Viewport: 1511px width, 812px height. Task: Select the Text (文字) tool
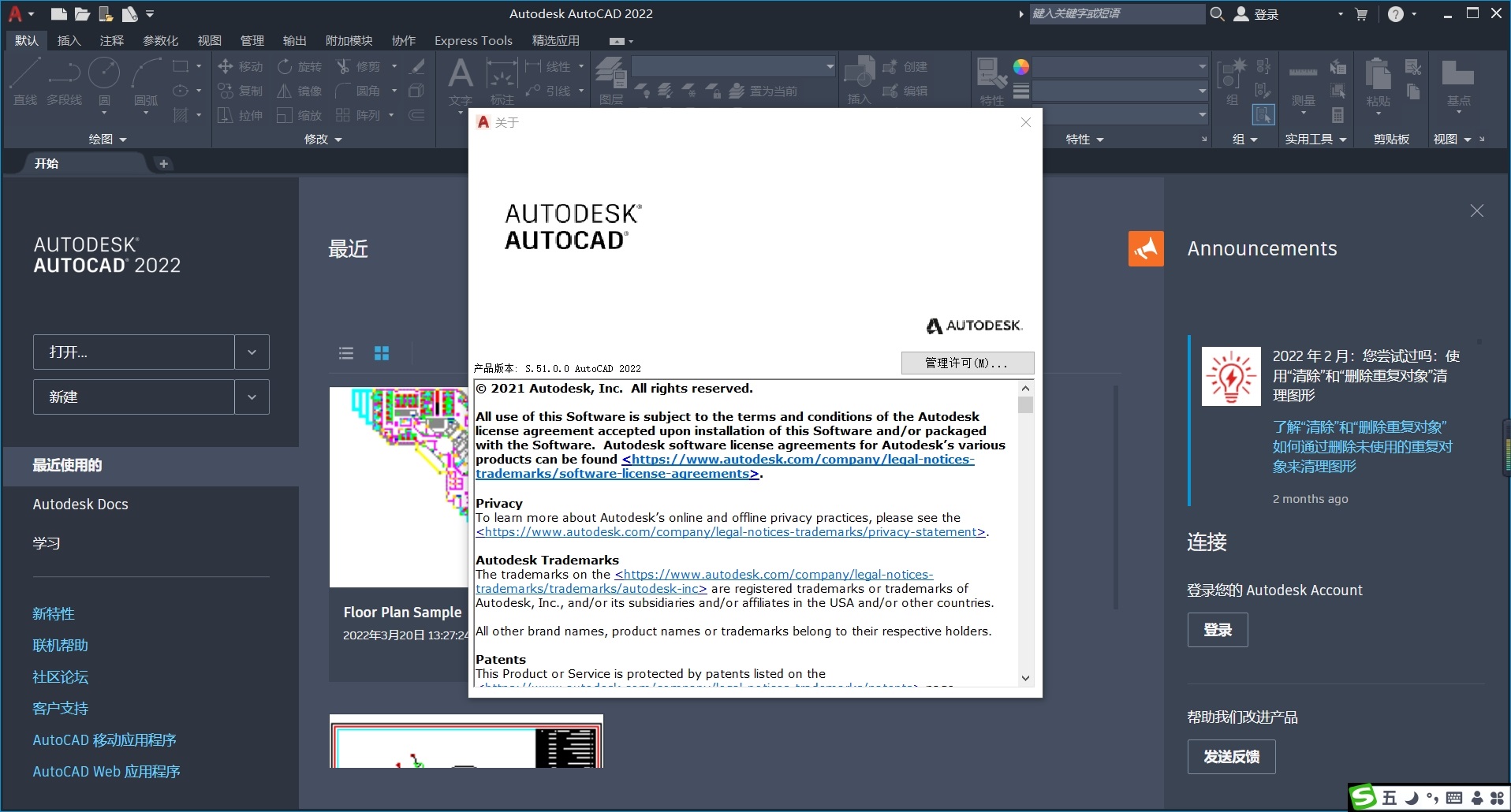461,80
